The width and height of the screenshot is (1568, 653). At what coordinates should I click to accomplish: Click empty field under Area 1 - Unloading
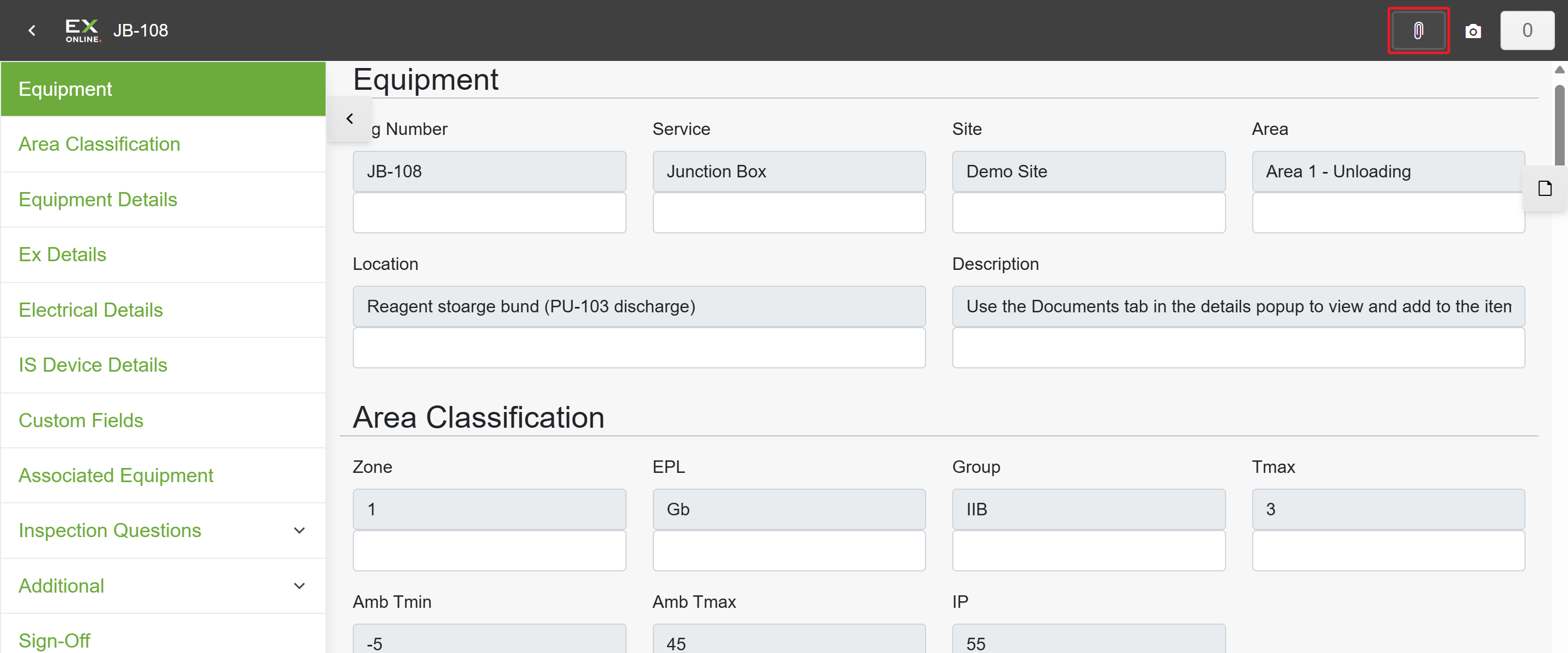coord(1388,213)
